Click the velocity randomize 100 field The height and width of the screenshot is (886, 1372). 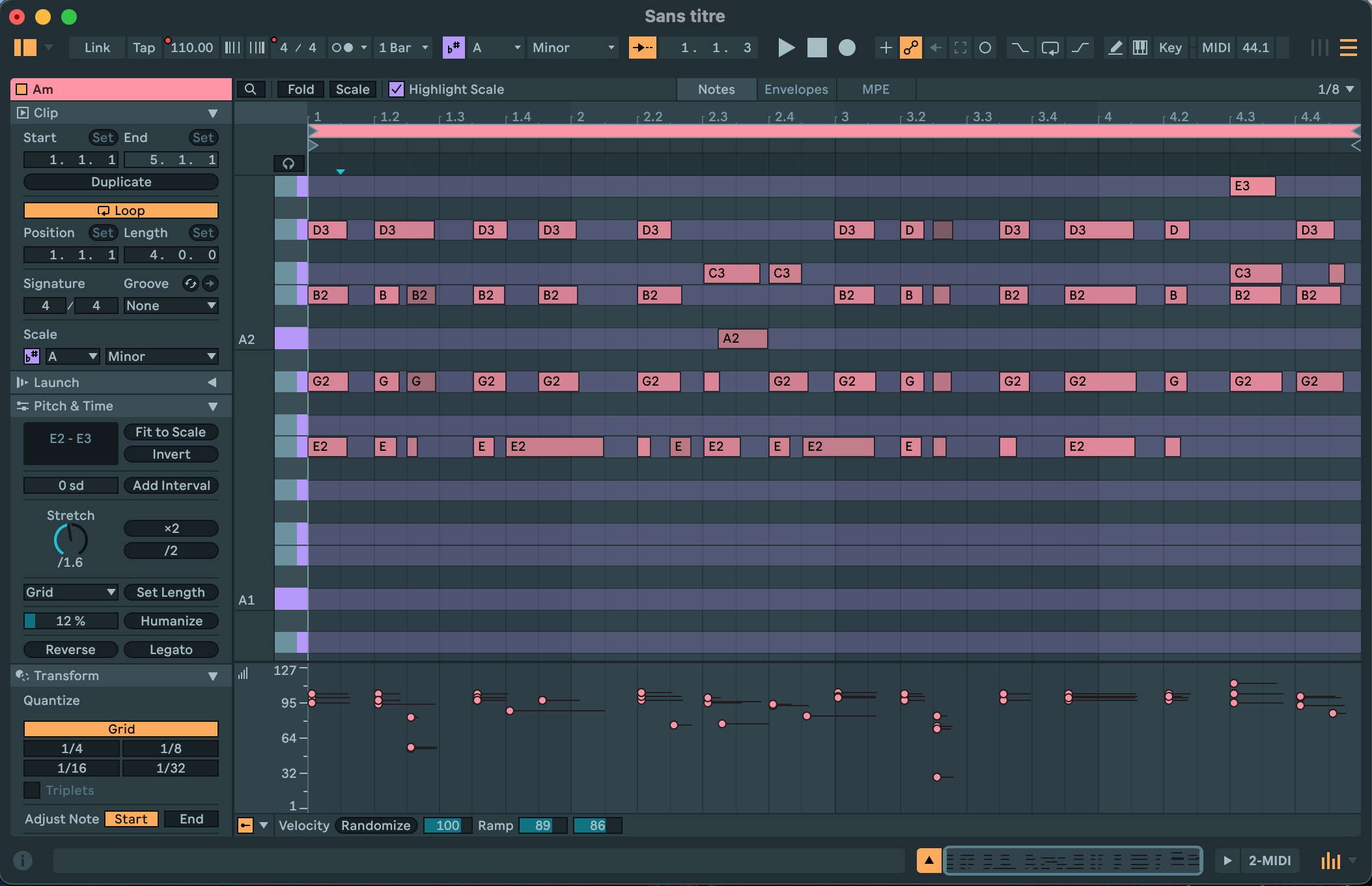point(447,825)
